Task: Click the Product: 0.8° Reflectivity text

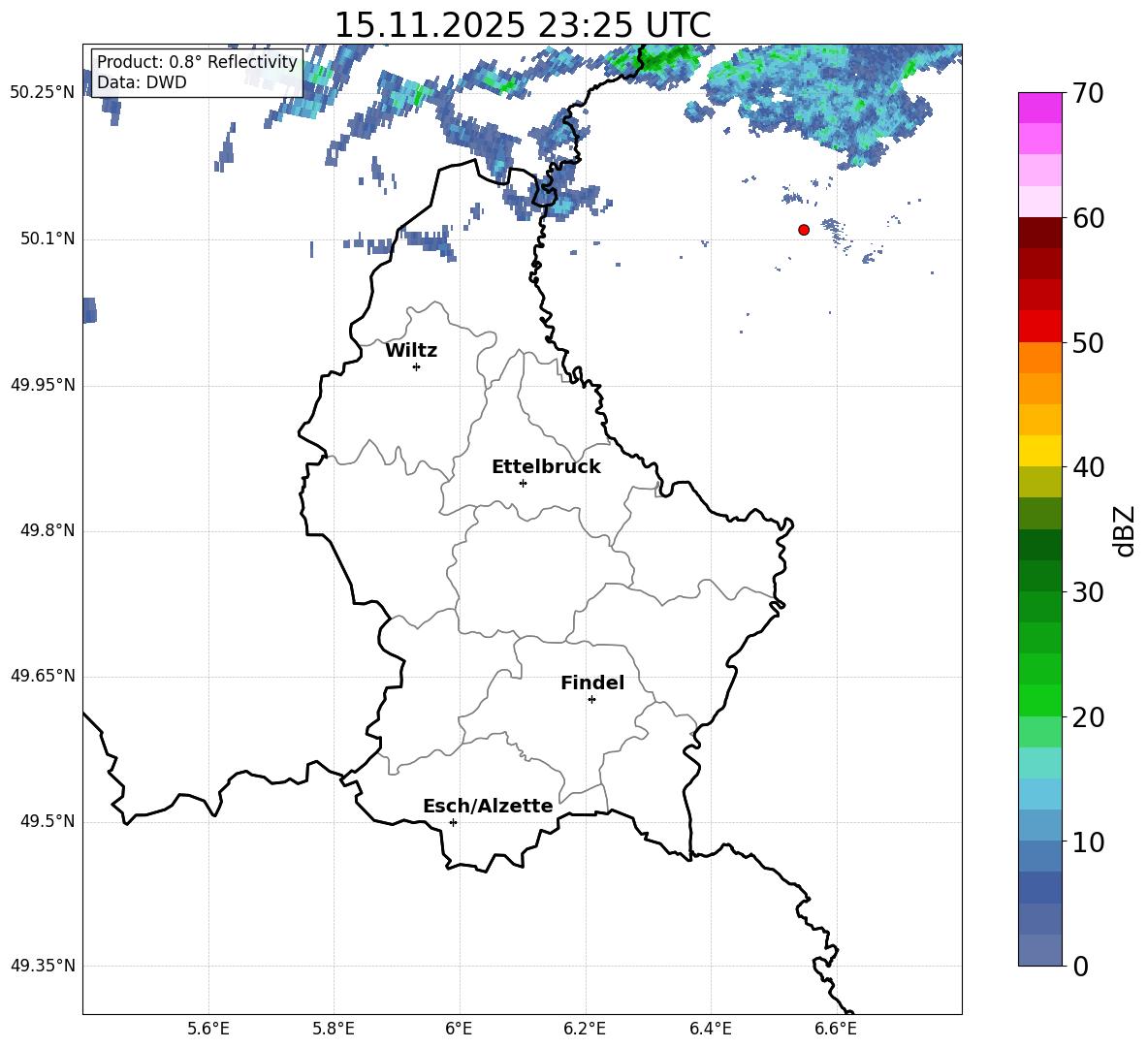Action: [x=197, y=61]
